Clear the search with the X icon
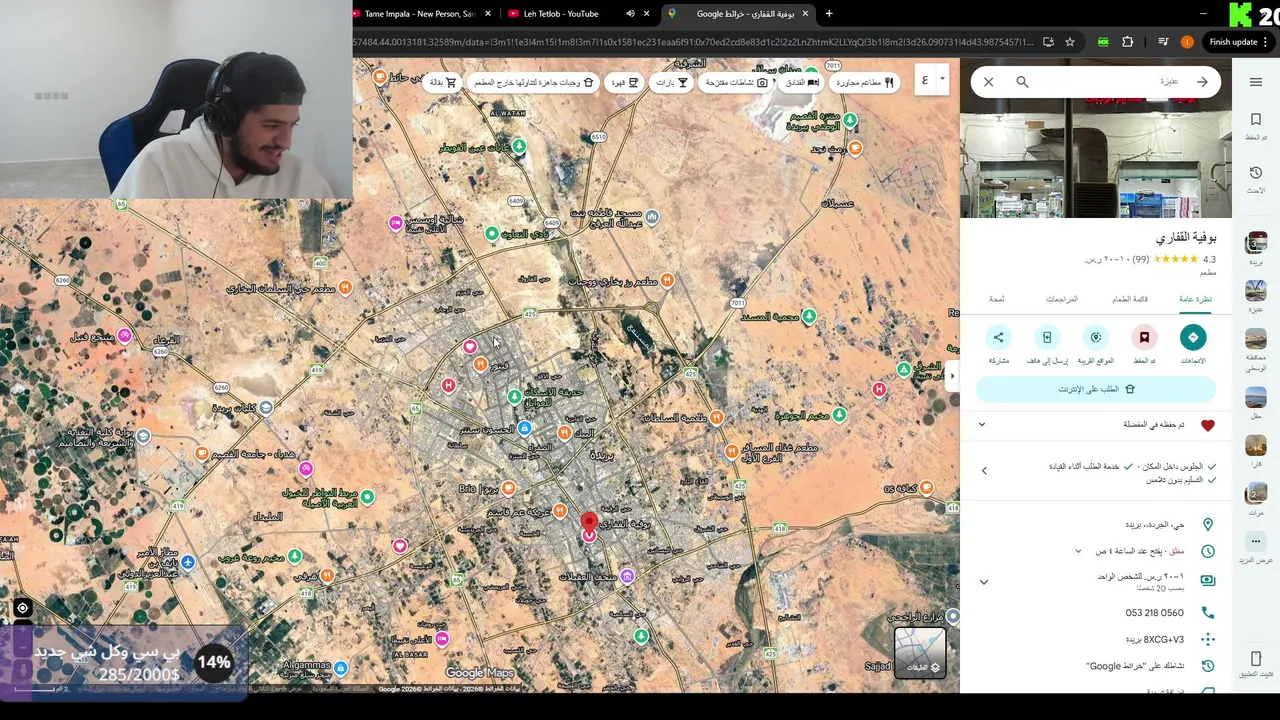 click(x=988, y=82)
